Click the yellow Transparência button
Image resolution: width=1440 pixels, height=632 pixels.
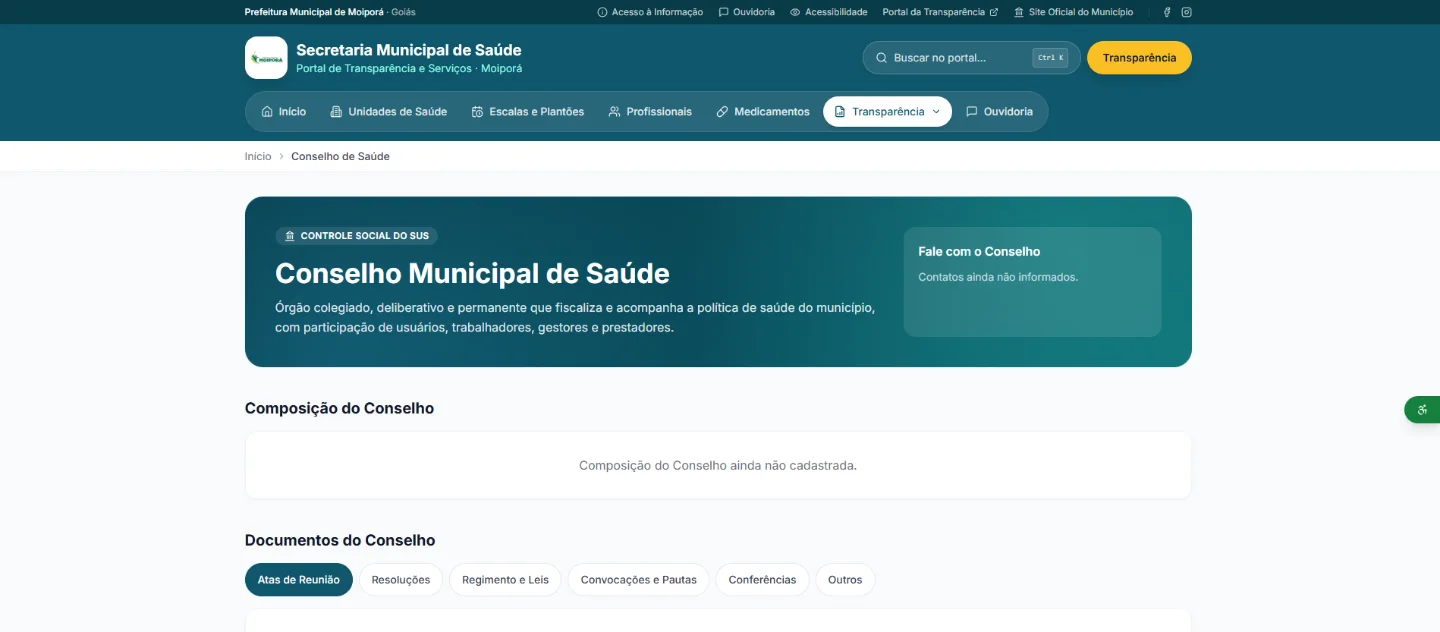pyautogui.click(x=1139, y=58)
